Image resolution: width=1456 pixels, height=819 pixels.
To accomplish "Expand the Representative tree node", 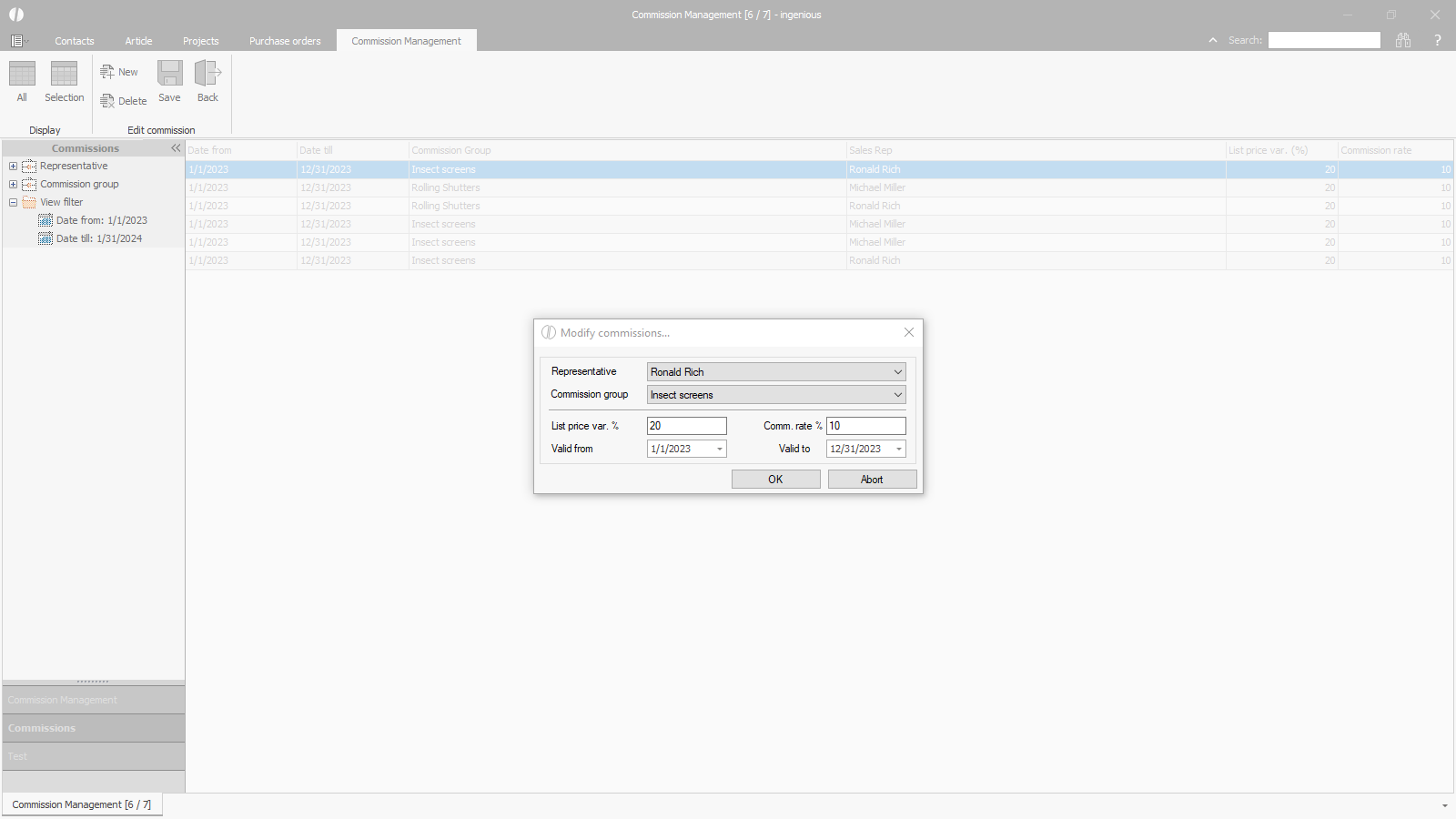I will click(13, 167).
